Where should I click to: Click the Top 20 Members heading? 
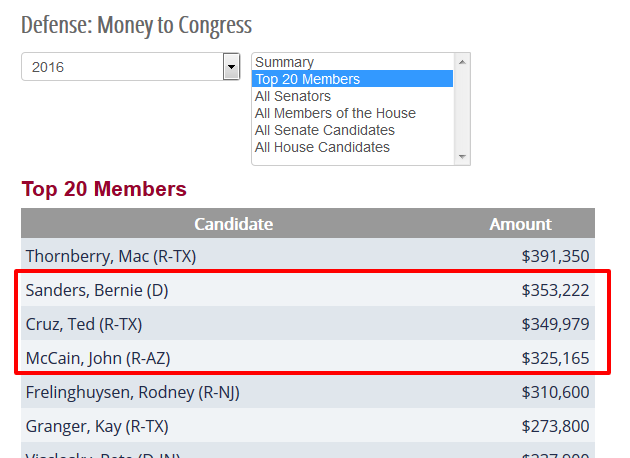[104, 189]
